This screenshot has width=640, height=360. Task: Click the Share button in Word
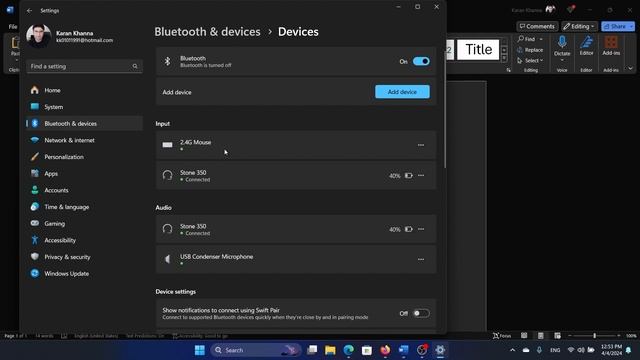tap(615, 26)
